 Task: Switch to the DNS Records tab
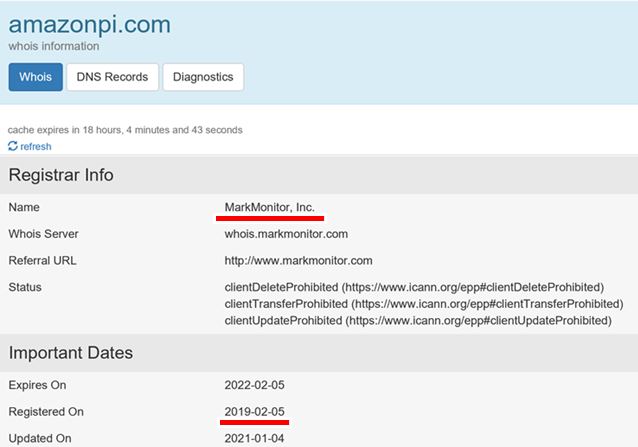click(x=112, y=77)
